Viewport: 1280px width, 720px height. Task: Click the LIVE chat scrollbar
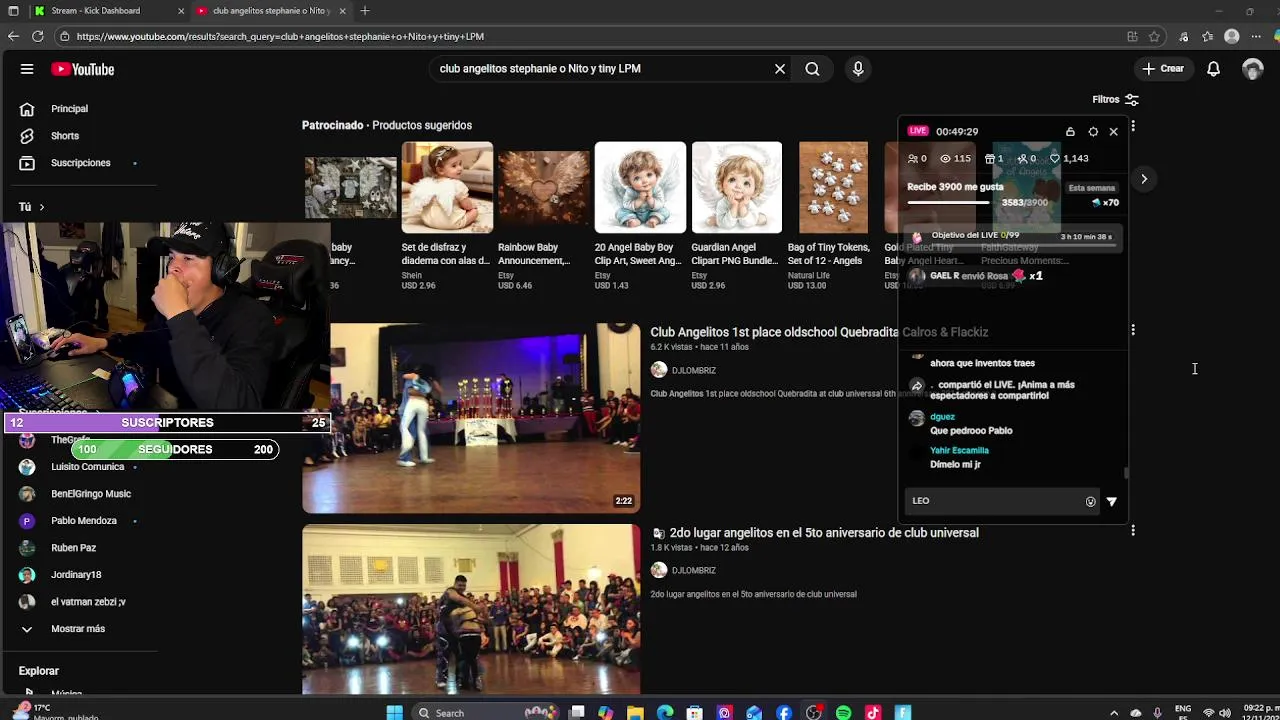tap(1126, 473)
